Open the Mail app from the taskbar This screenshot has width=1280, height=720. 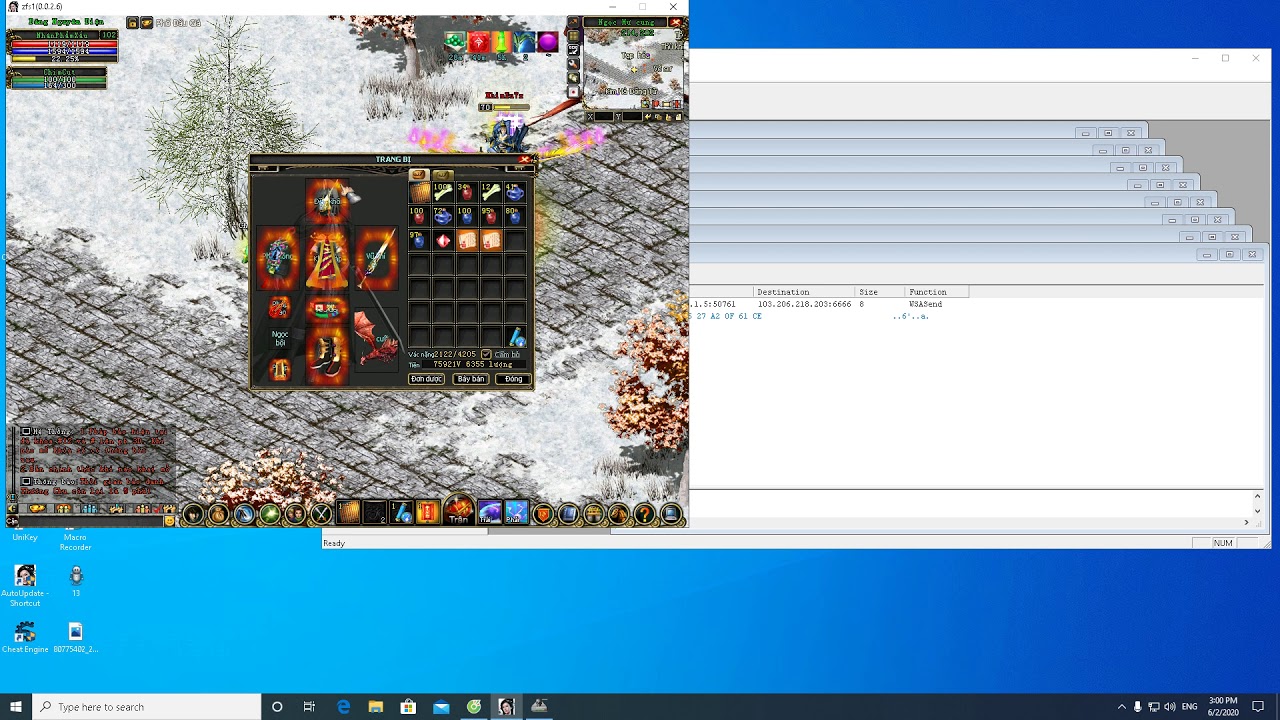[x=441, y=707]
